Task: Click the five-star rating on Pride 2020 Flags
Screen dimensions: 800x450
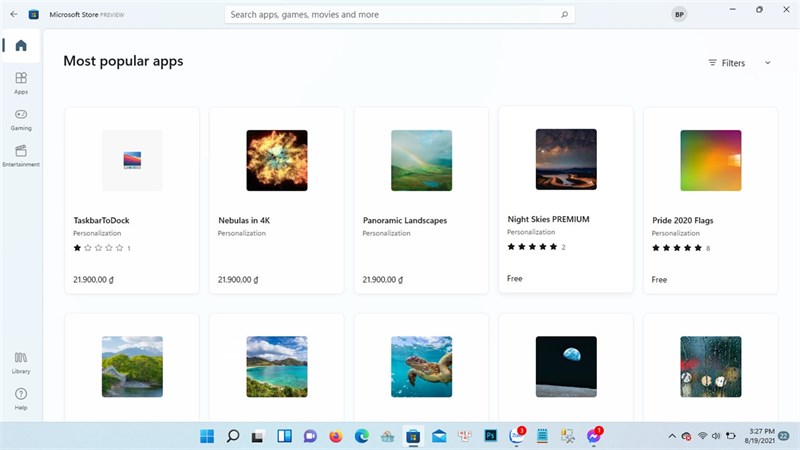Action: click(677, 248)
